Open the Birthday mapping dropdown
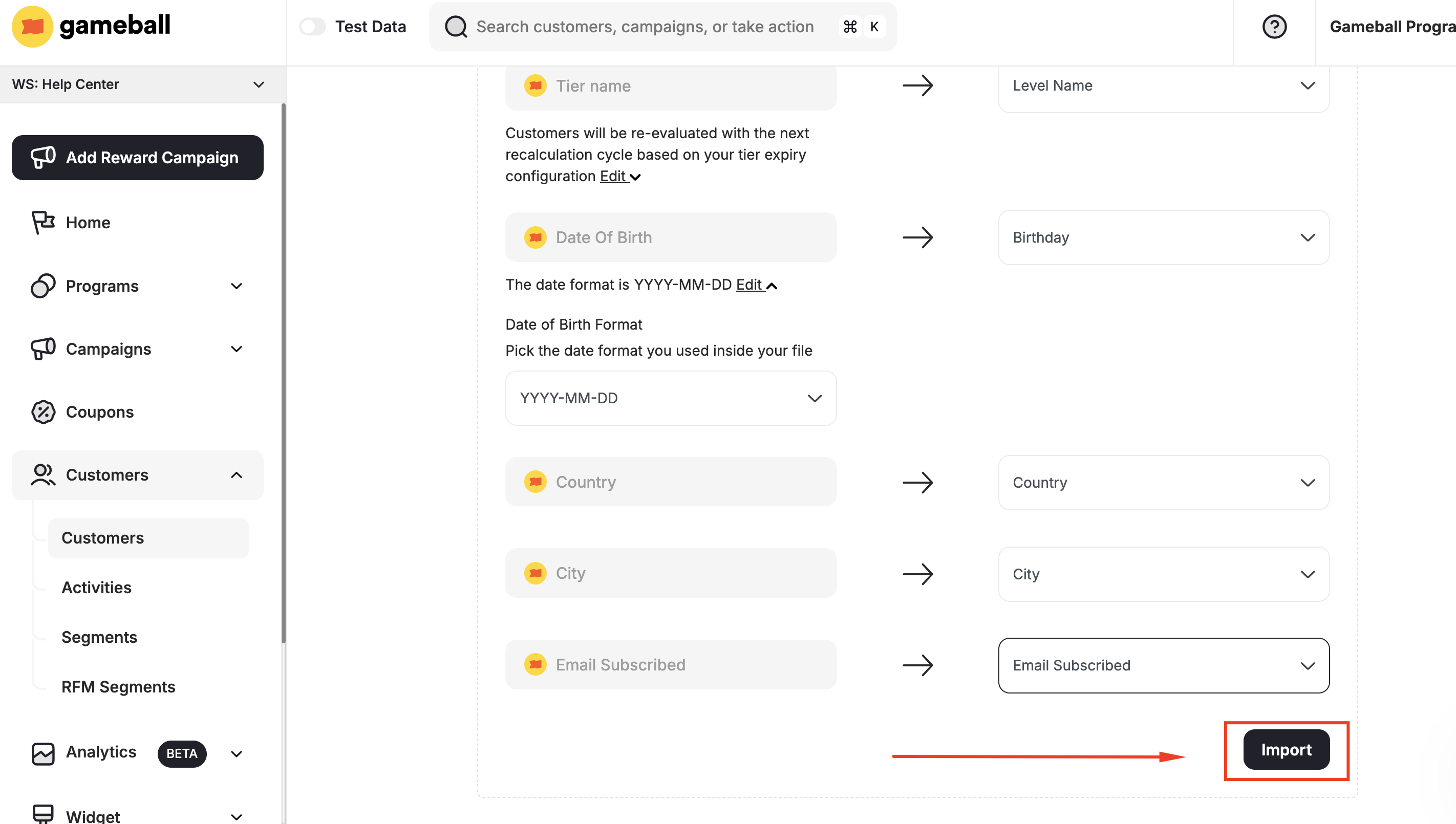This screenshot has width=1456, height=824. click(1163, 237)
